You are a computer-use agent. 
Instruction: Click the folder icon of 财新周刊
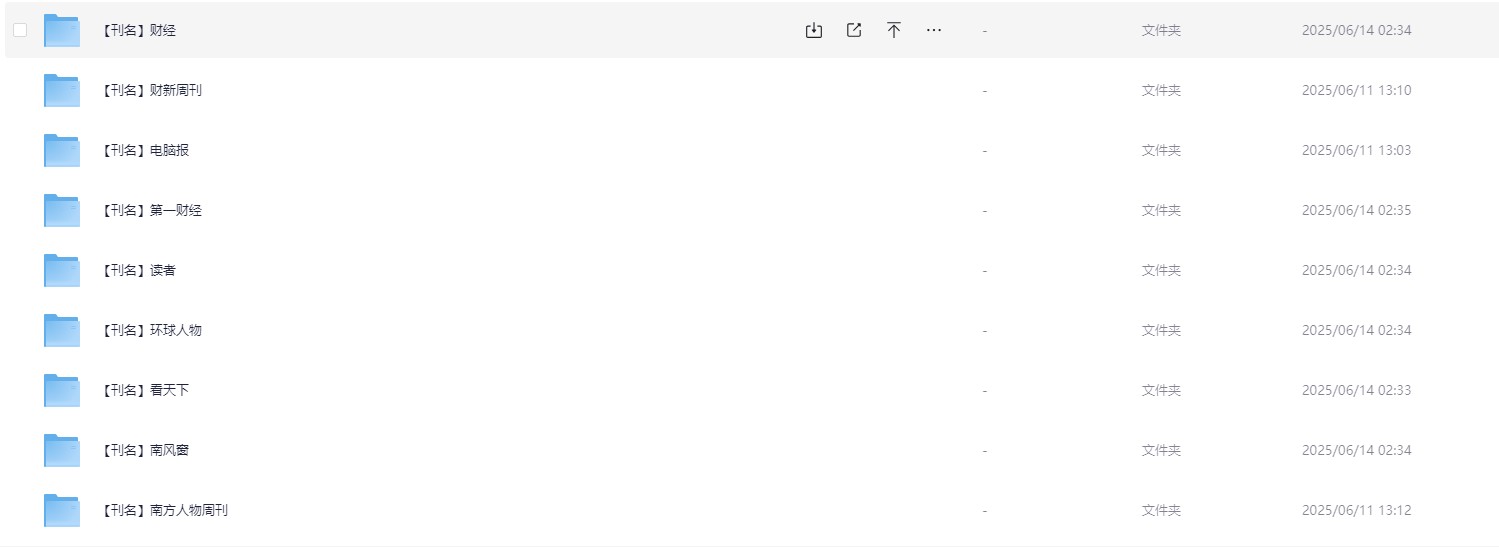pyautogui.click(x=62, y=90)
